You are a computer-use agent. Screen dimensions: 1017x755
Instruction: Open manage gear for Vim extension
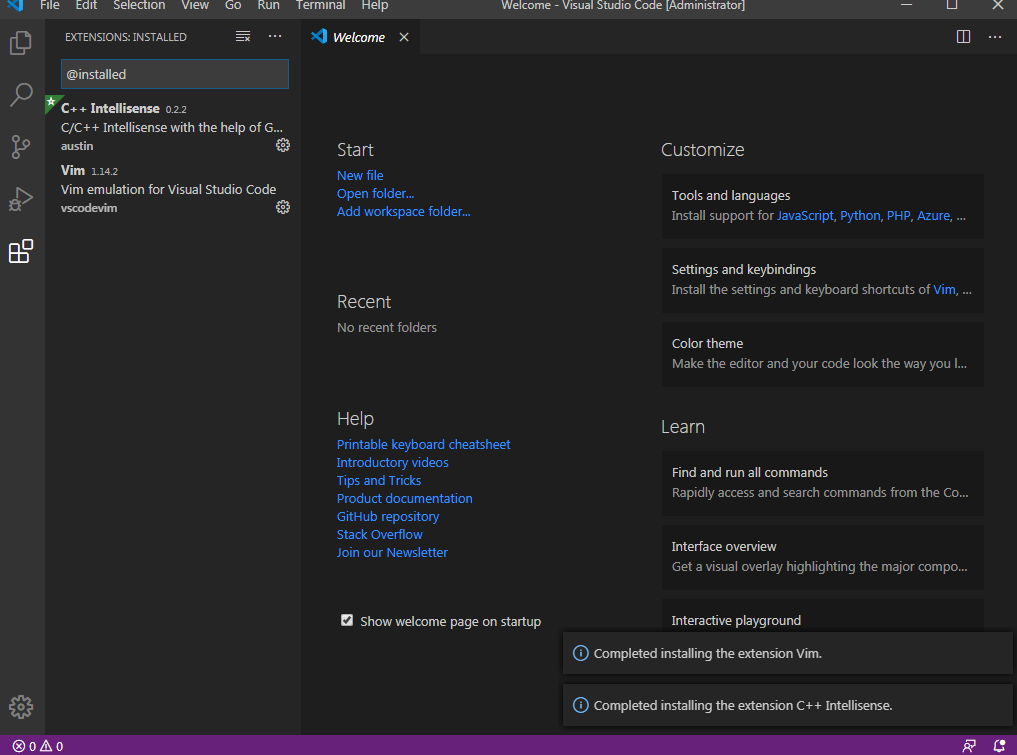[283, 208]
